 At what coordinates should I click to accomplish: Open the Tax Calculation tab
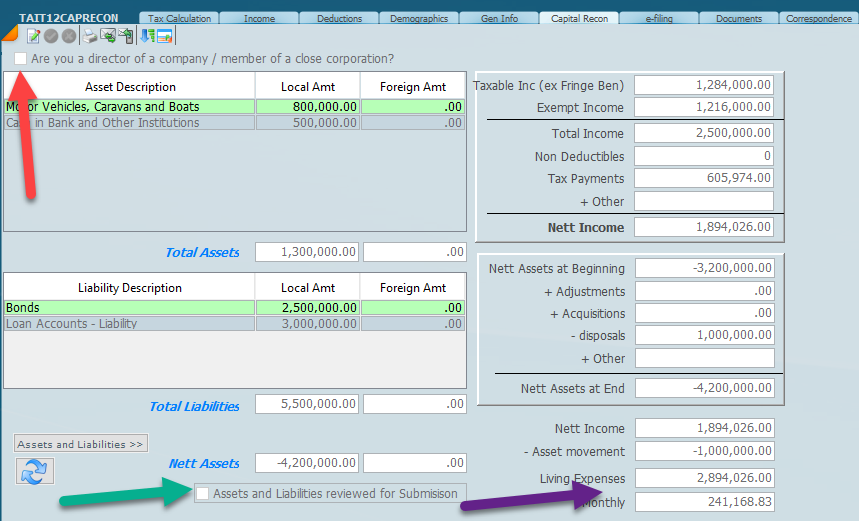coord(179,18)
